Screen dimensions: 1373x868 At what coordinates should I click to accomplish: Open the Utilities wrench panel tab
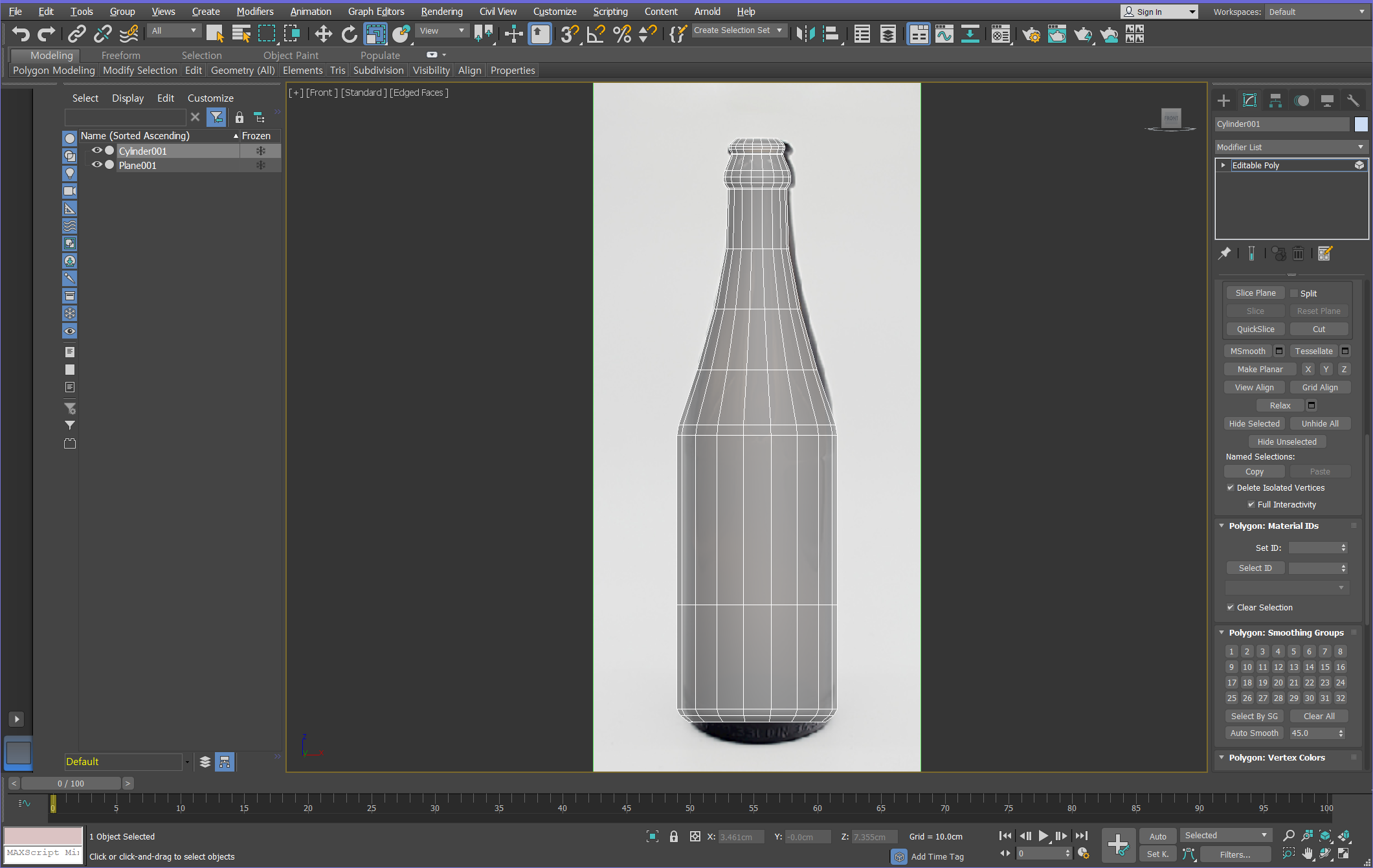[1353, 100]
